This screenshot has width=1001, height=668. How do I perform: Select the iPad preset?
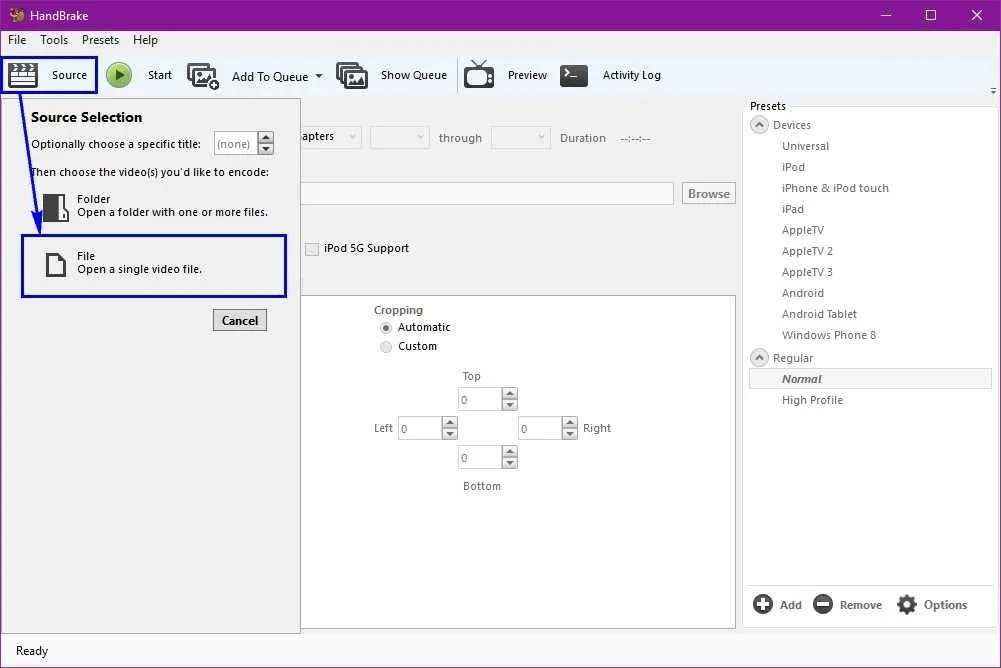pyautogui.click(x=793, y=209)
